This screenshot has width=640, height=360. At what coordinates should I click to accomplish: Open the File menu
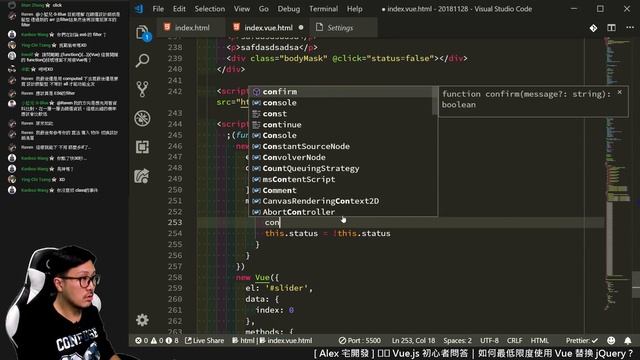coord(158,9)
